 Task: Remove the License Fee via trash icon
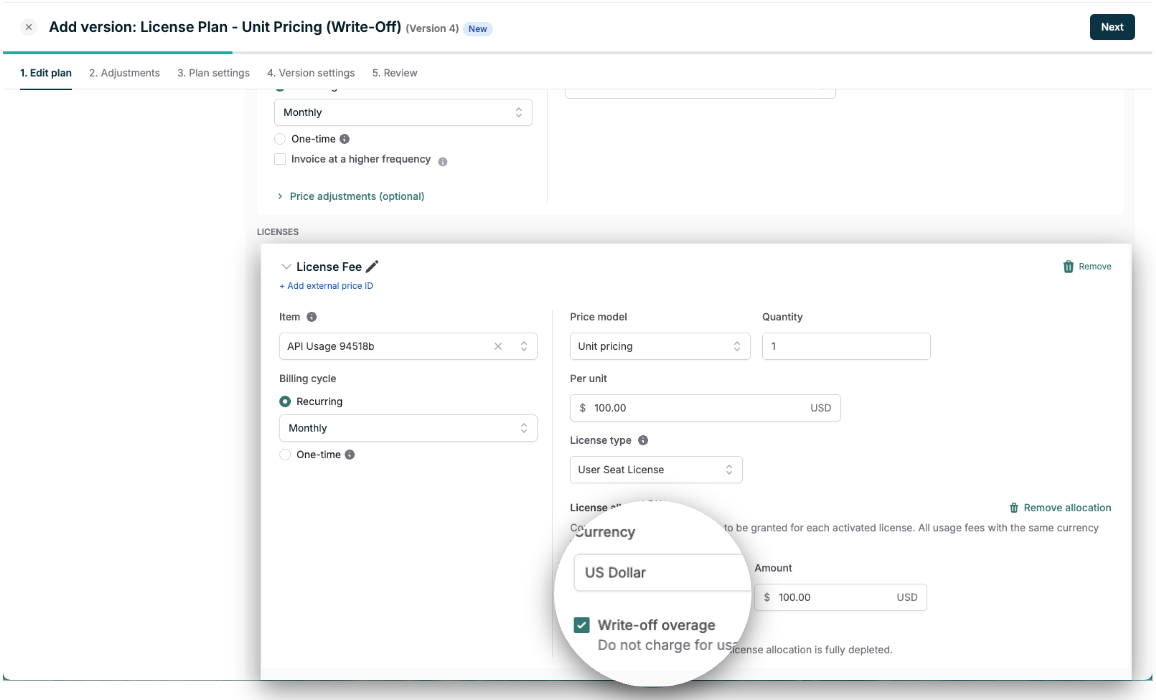(x=1087, y=266)
